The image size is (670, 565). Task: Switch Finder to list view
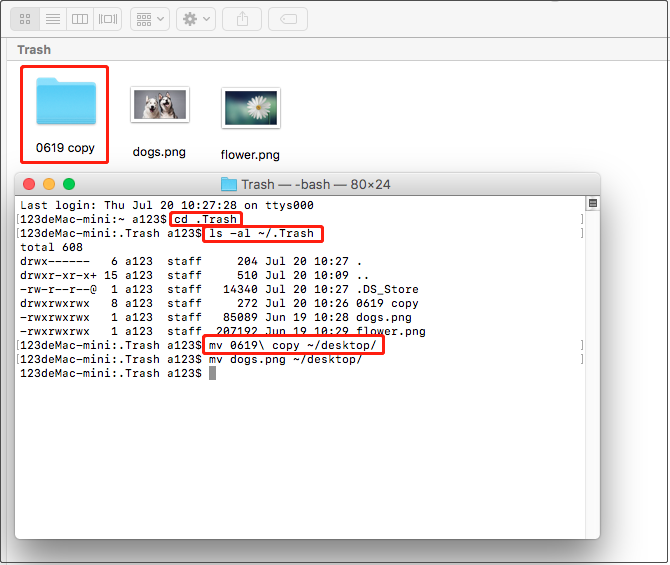point(53,18)
